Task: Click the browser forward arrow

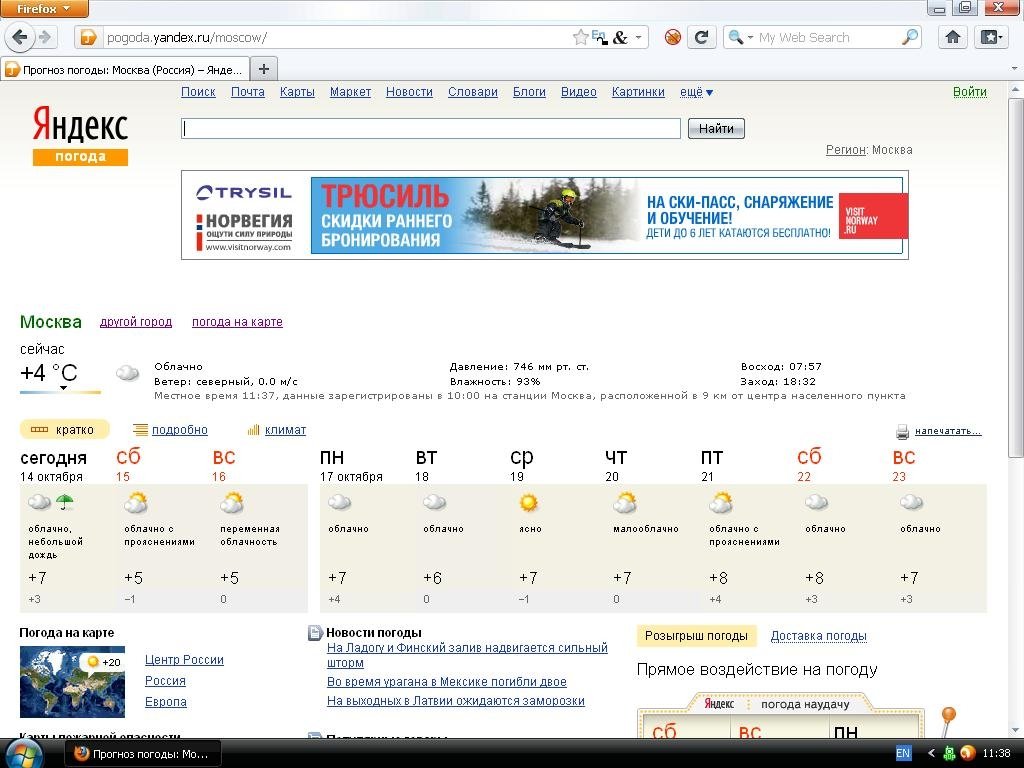Action: [x=44, y=37]
